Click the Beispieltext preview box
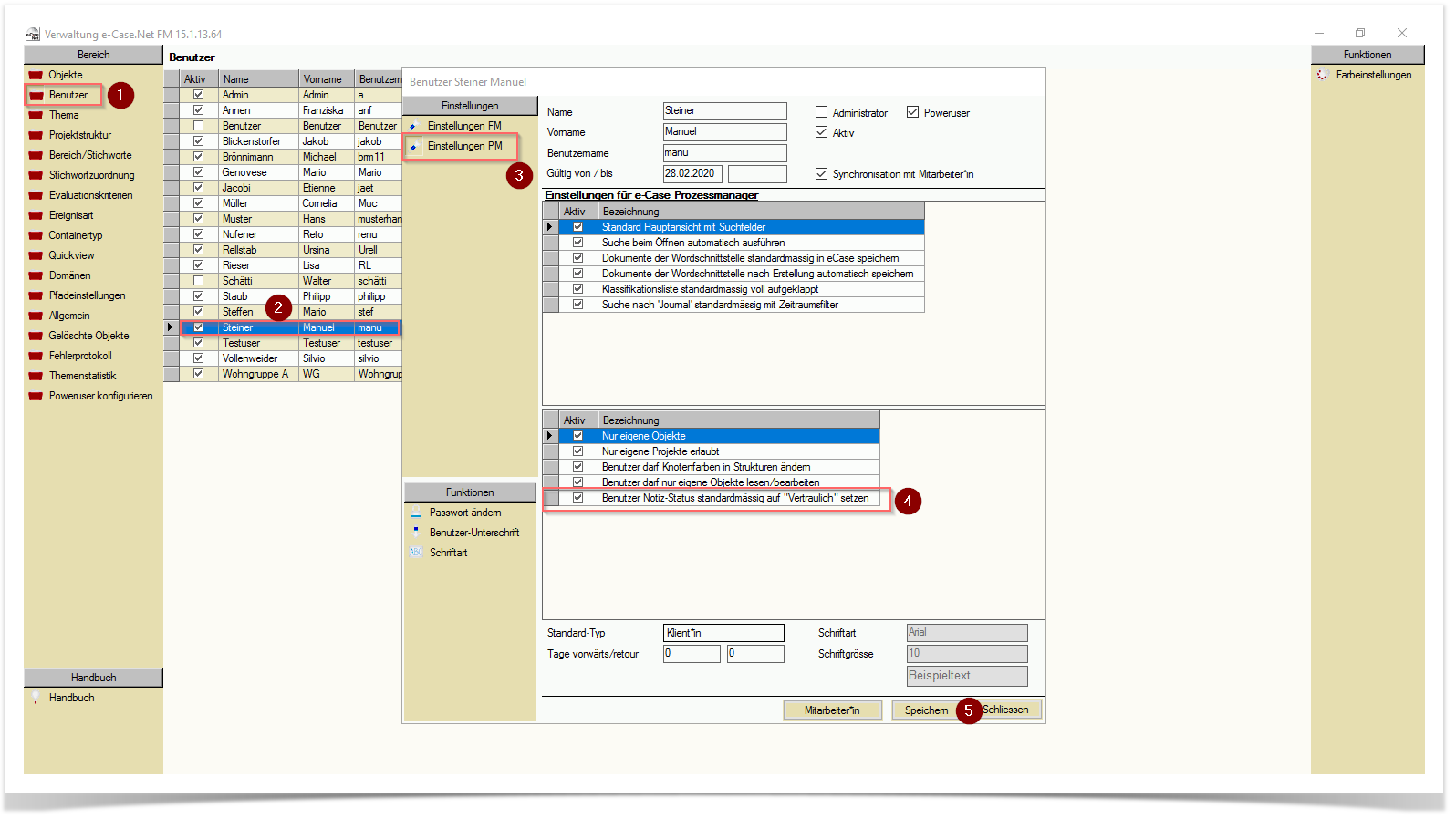The height and width of the screenshot is (819, 1456). coord(967,676)
